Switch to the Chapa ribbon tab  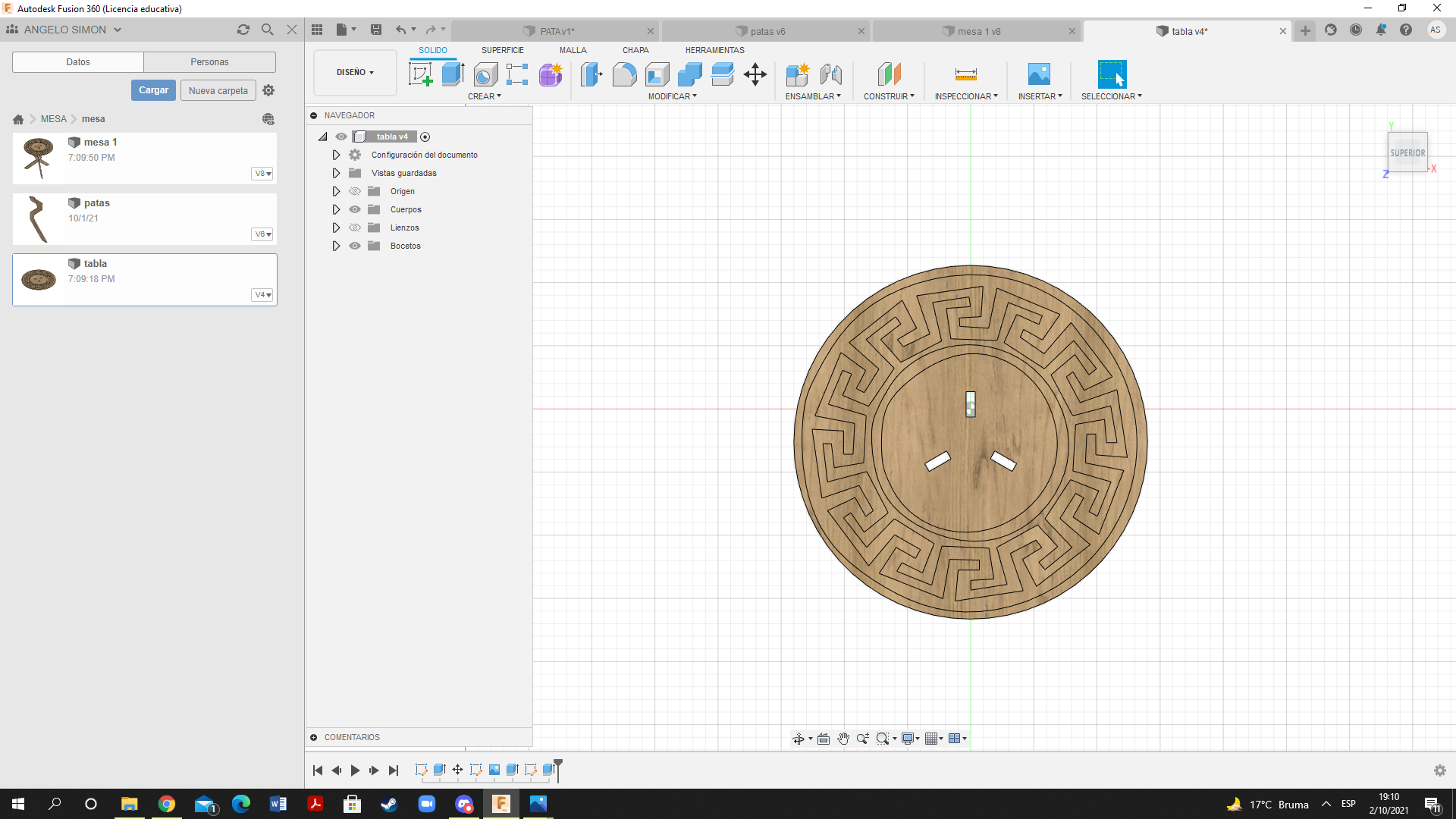(x=635, y=50)
